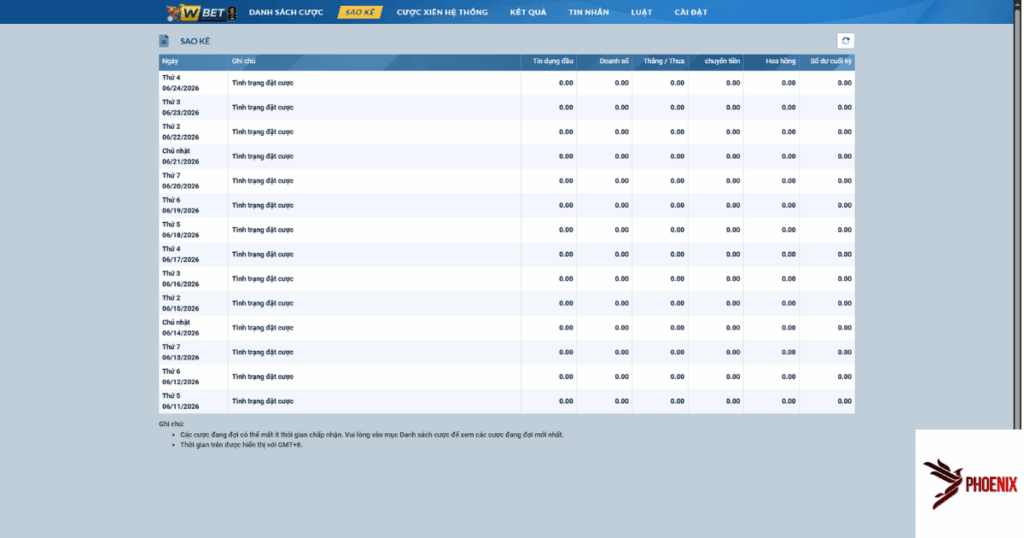Open Tình trạng đặt cược for 06/23/2026
The width and height of the screenshot is (1024, 538).
pos(263,108)
